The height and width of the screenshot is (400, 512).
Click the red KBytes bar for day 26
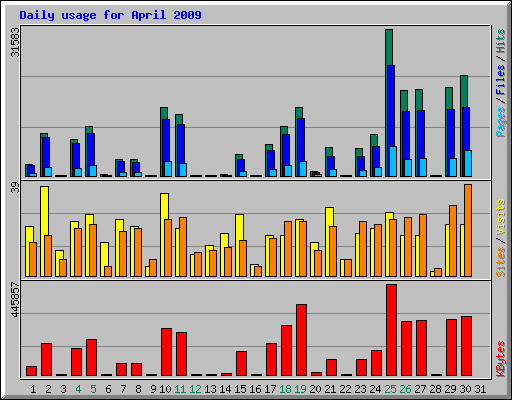click(406, 348)
